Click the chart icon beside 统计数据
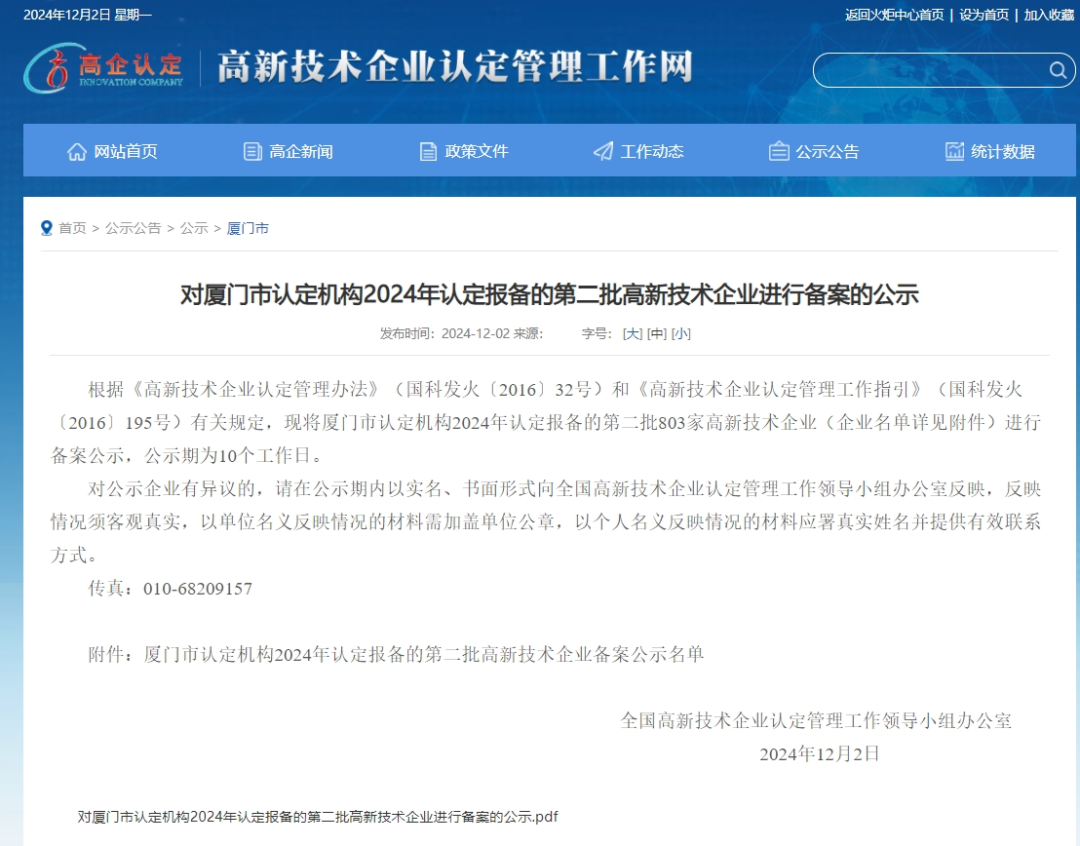The image size is (1080, 846). click(x=955, y=151)
